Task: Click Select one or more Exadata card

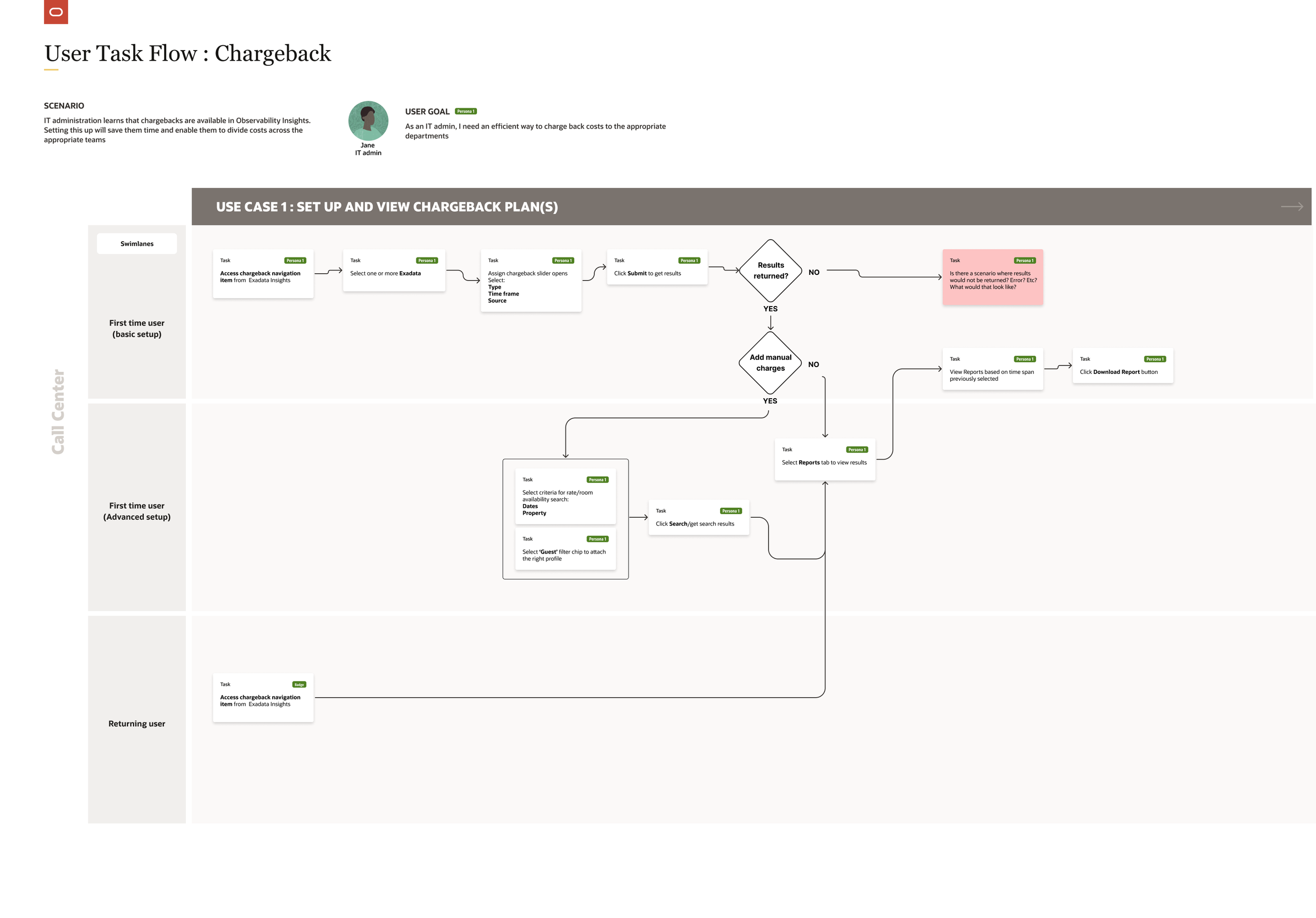Action: [x=394, y=270]
